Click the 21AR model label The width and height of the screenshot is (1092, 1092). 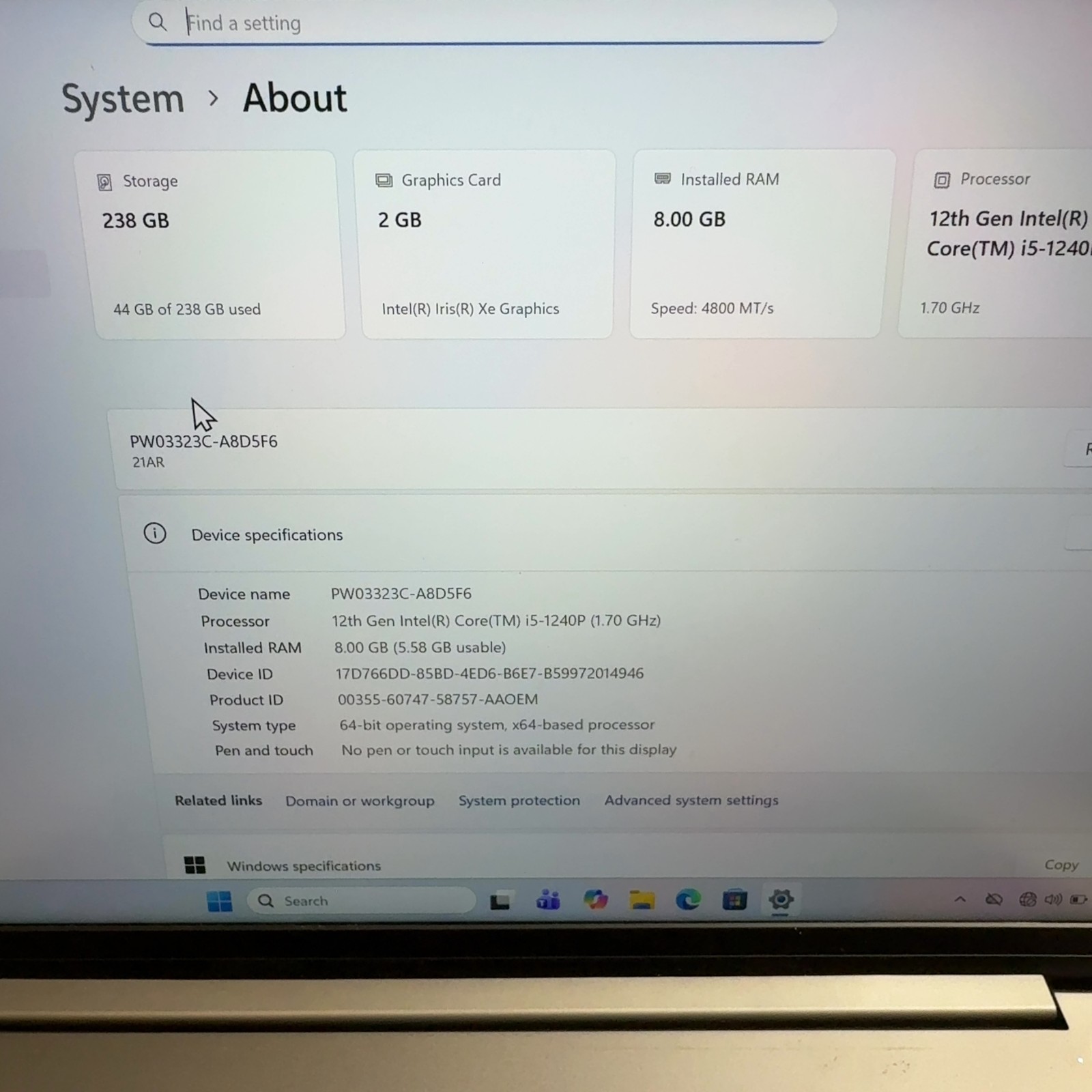(148, 462)
